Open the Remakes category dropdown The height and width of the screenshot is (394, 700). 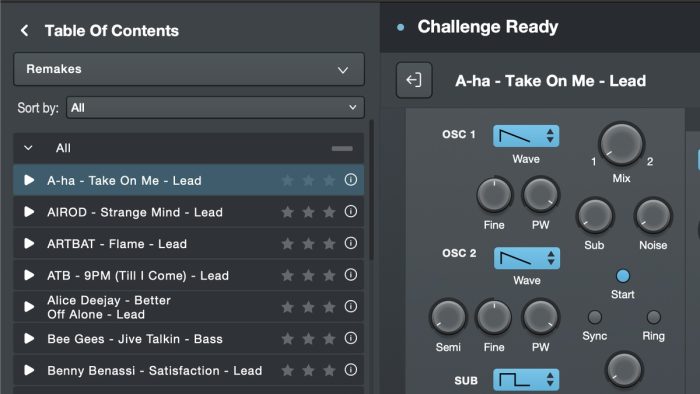click(189, 69)
